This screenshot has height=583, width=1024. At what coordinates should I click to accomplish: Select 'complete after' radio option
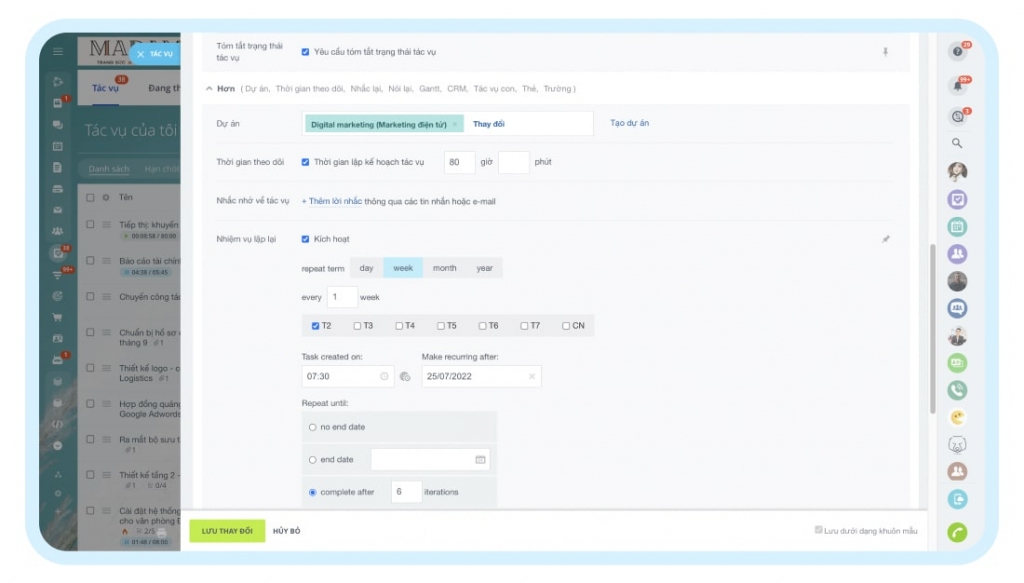click(312, 492)
